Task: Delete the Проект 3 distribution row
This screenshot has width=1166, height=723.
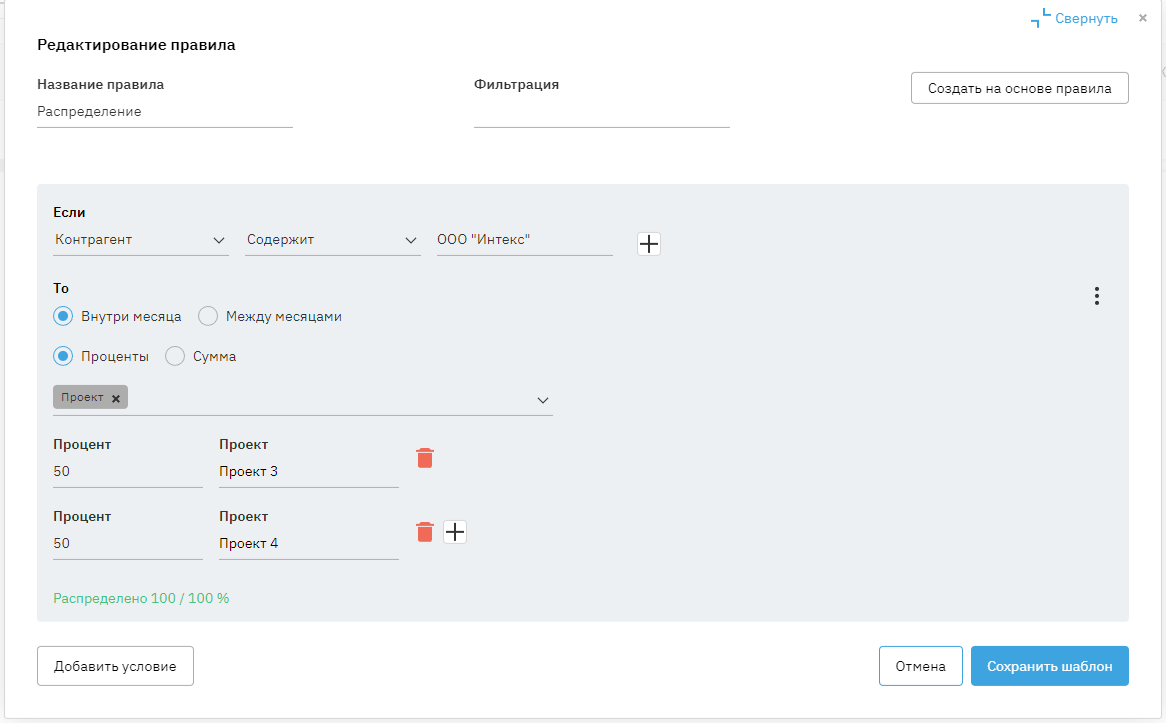Action: pyautogui.click(x=425, y=458)
